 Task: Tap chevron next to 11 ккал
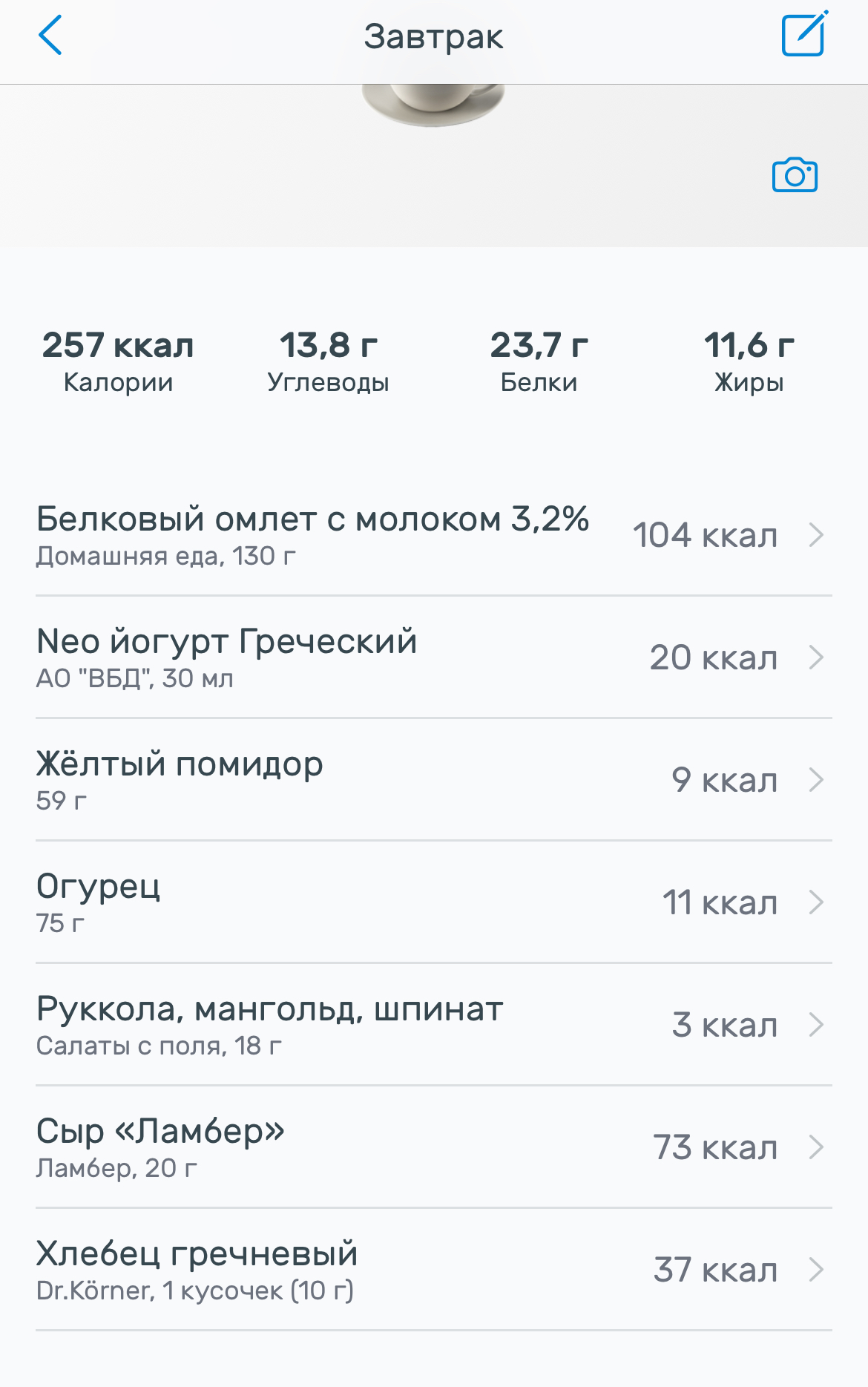pos(816,902)
